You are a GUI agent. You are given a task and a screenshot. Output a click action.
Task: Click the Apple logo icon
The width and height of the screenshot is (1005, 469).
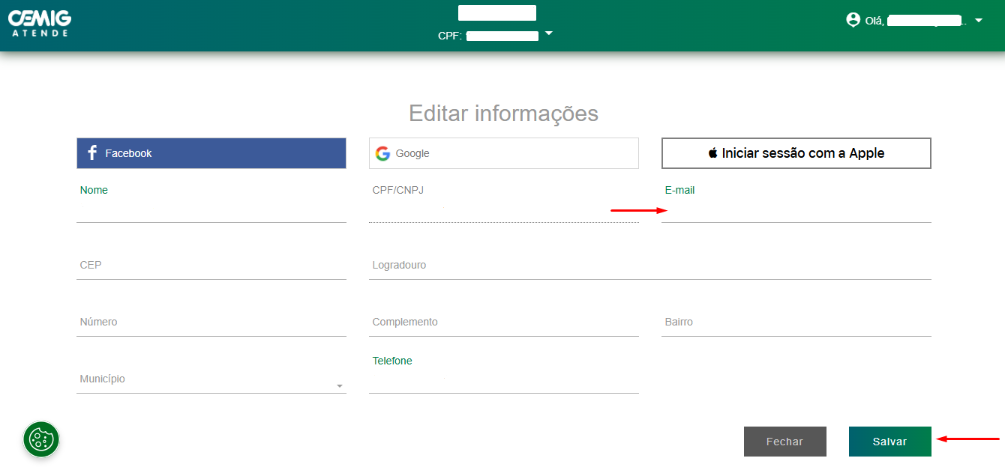click(713, 153)
